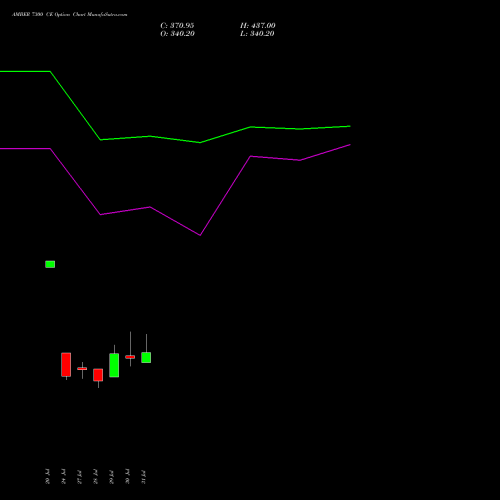500x500 pixels.
Task: Select the 30 Jul date axis label
Action: [127, 476]
